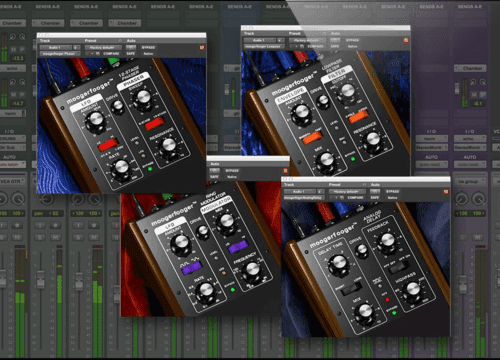Click the Phaser Sweep knob
The image size is (500, 360).
[143, 97]
